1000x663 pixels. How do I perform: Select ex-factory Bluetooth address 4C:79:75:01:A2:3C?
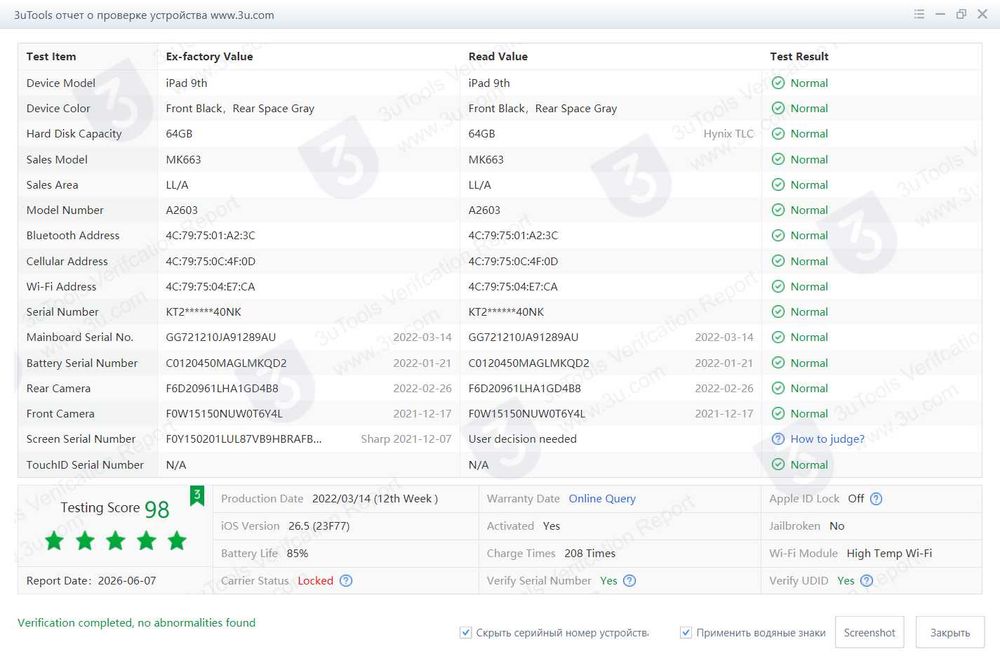(x=210, y=235)
